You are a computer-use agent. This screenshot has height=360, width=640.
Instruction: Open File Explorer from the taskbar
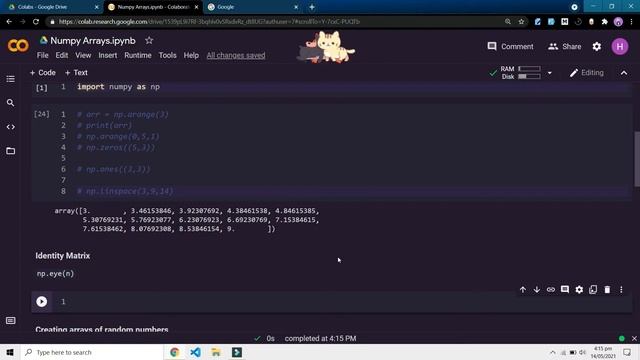(x=216, y=352)
